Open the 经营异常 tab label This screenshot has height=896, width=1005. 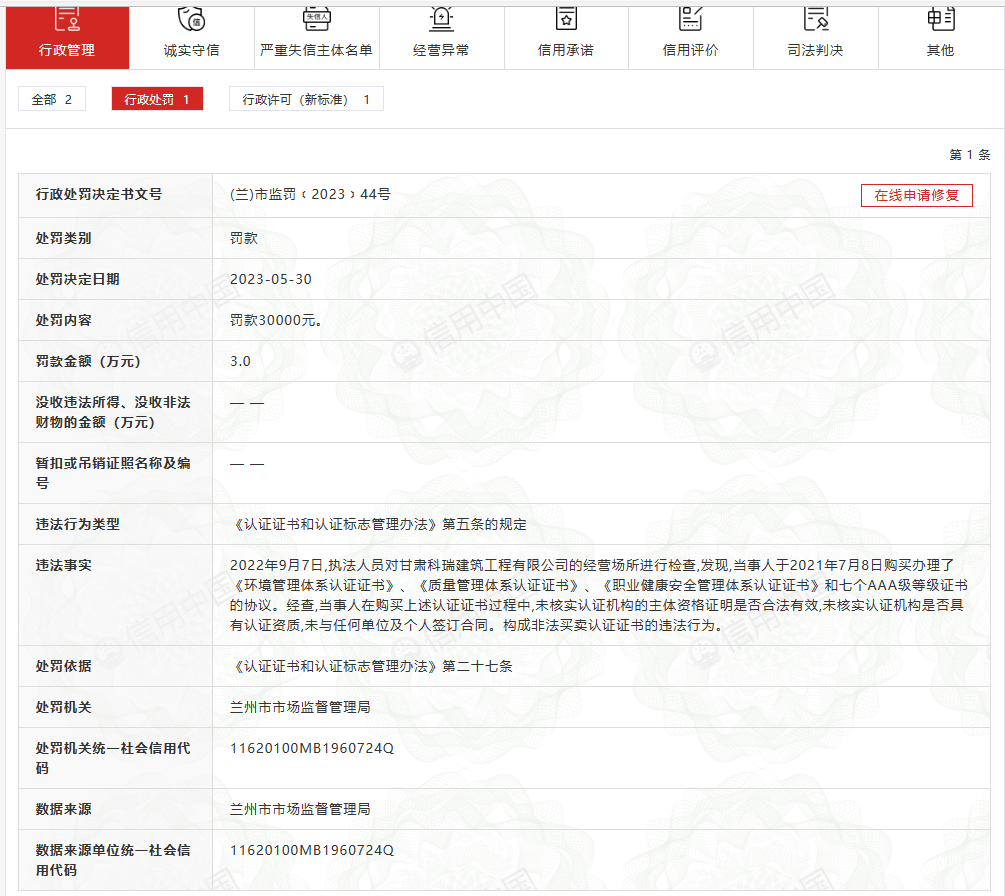(441, 50)
